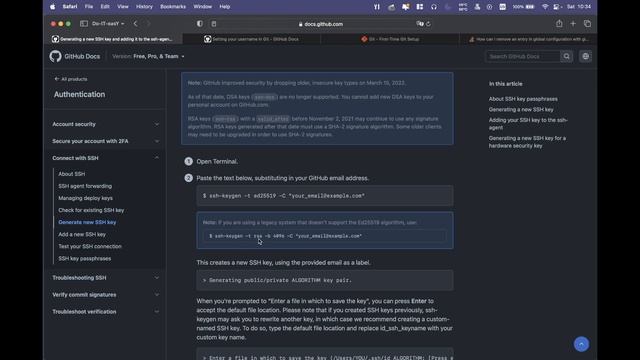Go back to All products

pos(71,79)
